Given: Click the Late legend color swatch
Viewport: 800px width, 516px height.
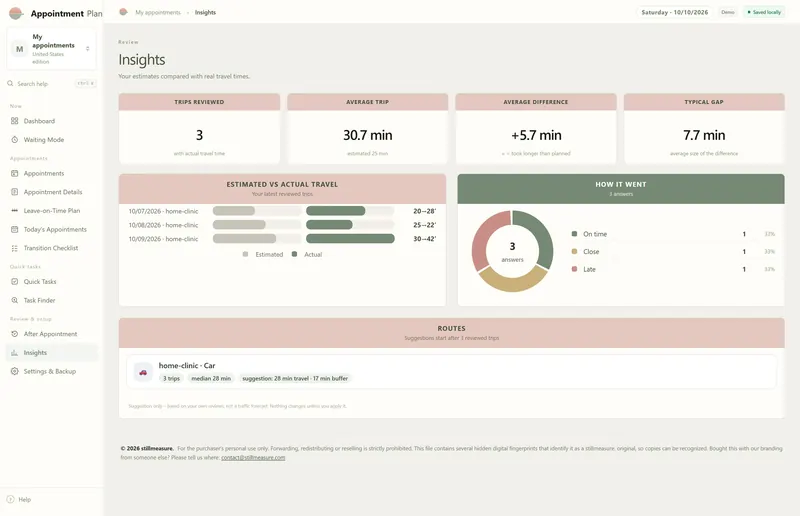Looking at the screenshot, I should point(574,269).
